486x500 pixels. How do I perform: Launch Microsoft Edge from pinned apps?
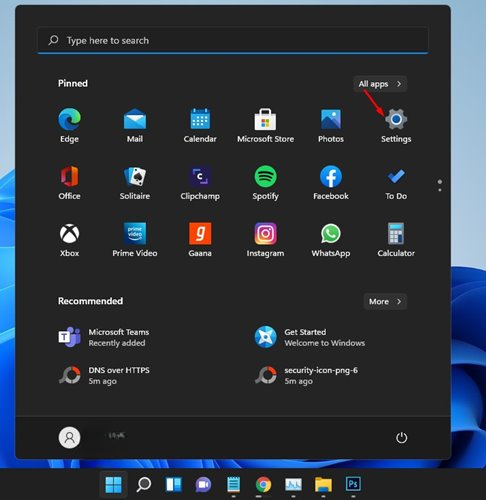tap(69, 126)
